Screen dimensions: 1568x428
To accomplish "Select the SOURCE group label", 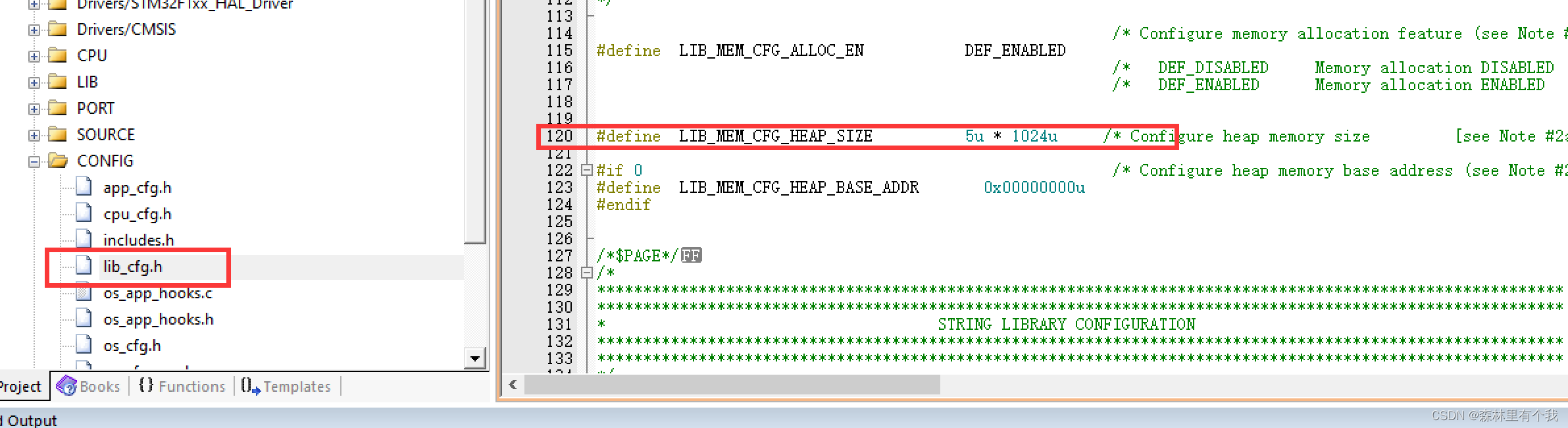I will tap(106, 135).
